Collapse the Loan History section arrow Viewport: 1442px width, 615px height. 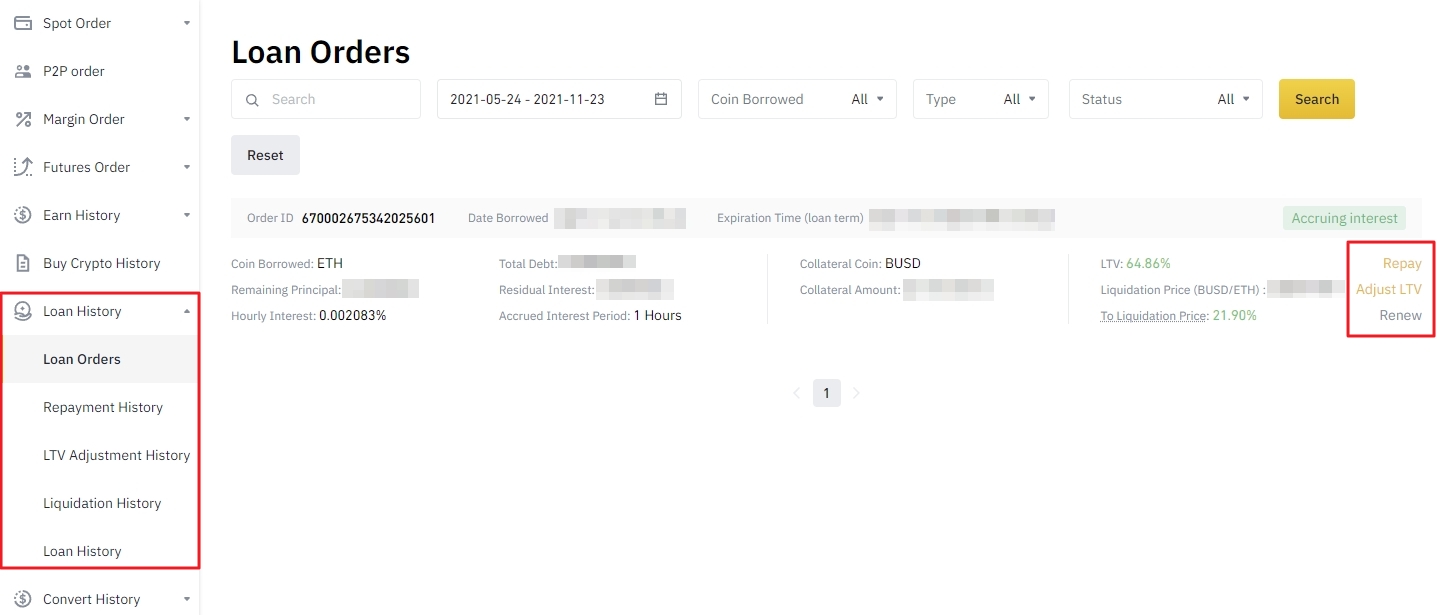[186, 311]
